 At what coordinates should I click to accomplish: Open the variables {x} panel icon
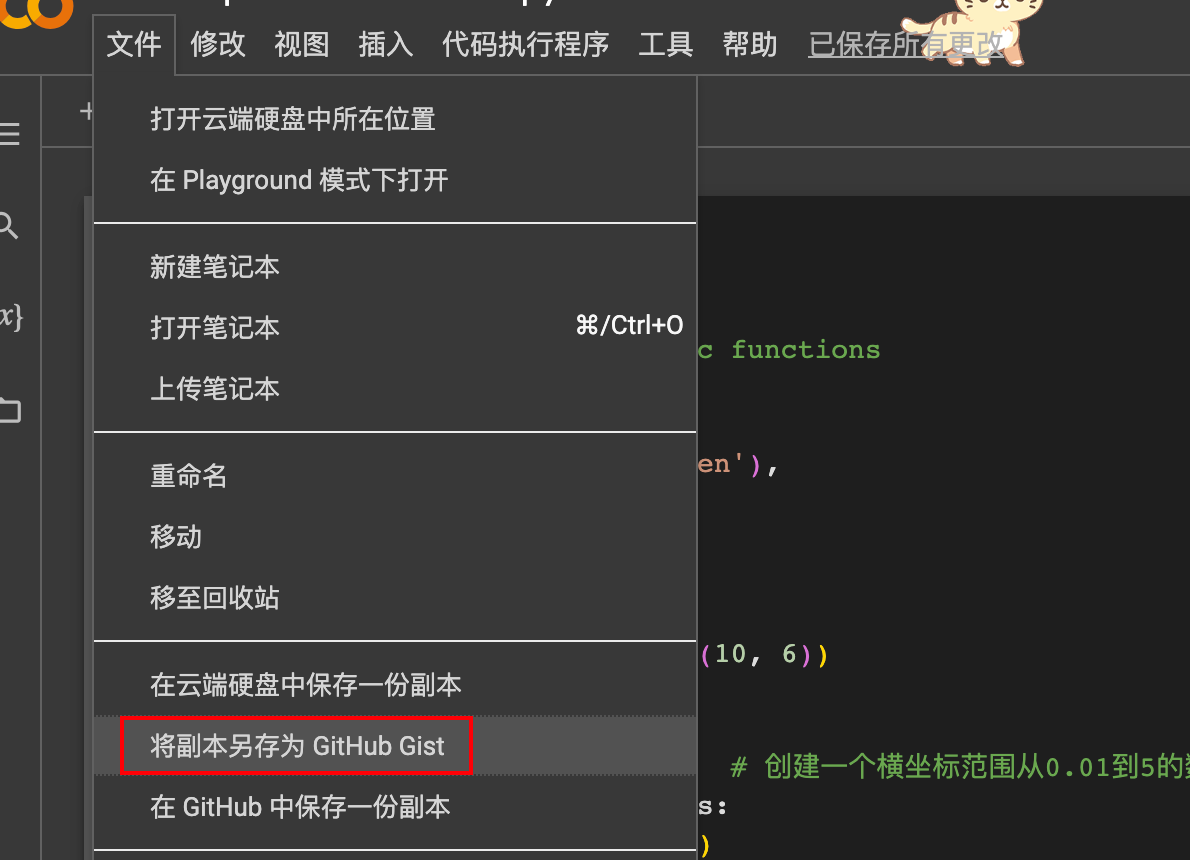point(10,317)
